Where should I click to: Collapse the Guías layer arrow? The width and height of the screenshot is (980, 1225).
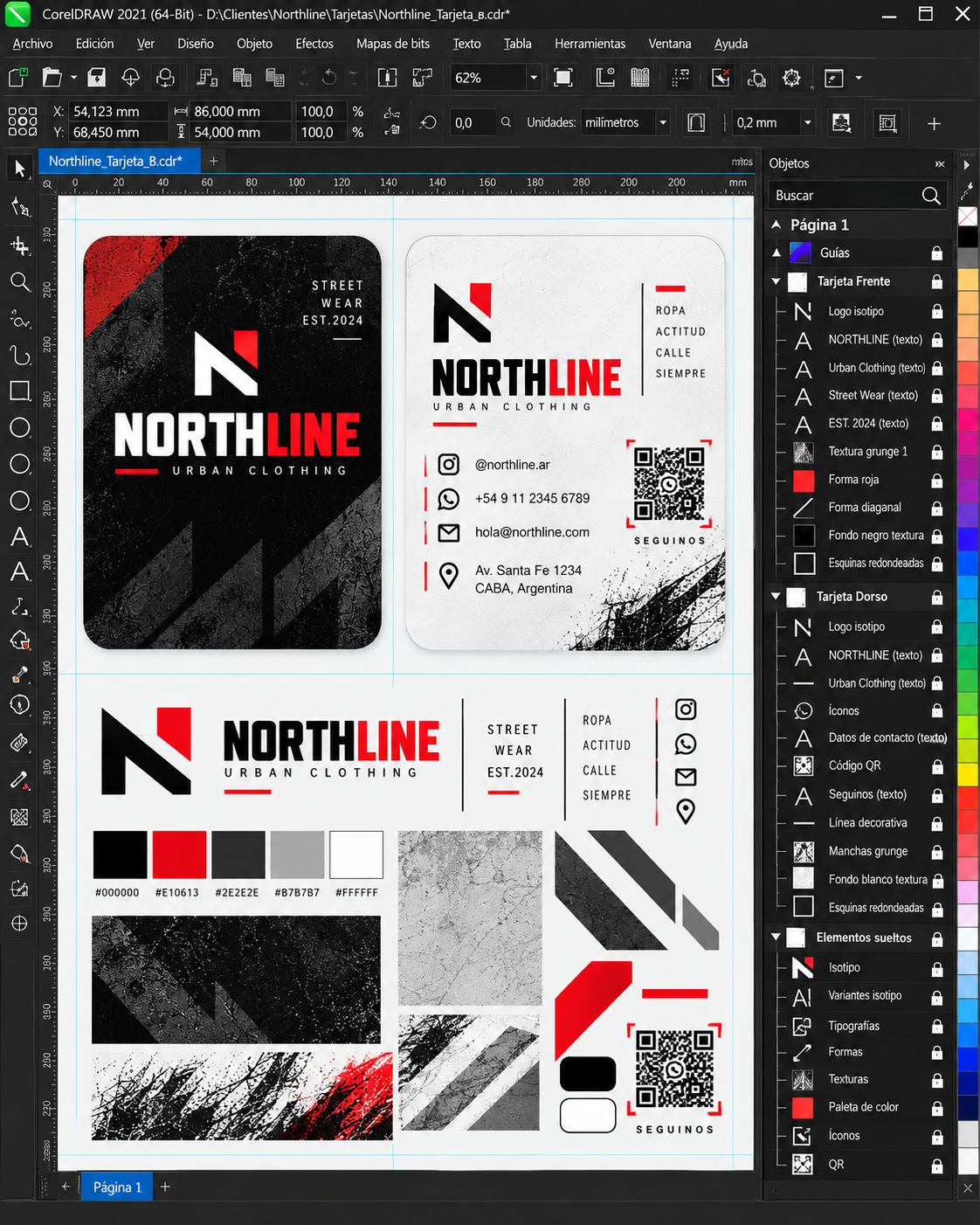coord(776,253)
